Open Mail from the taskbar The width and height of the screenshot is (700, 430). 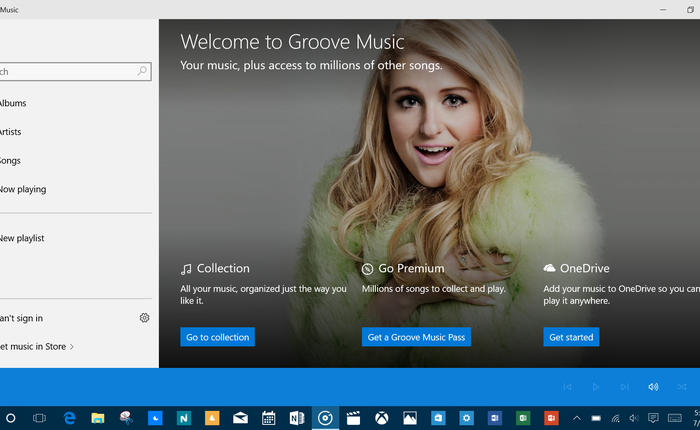240,418
